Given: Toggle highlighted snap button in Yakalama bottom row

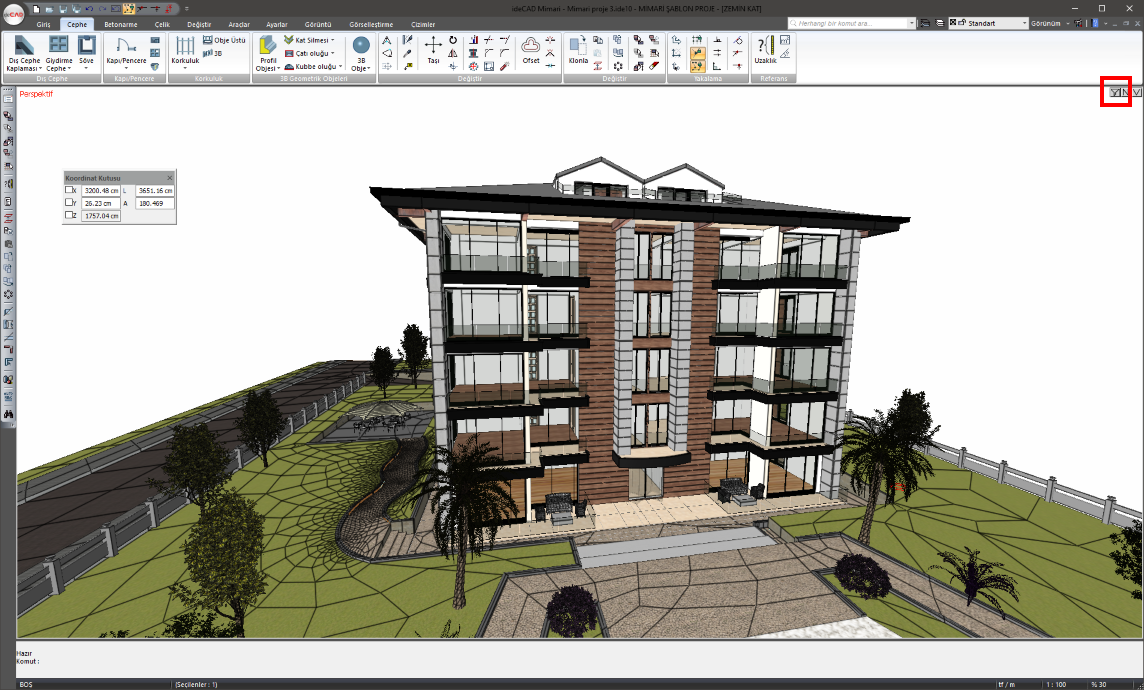Looking at the screenshot, I should [x=697, y=66].
